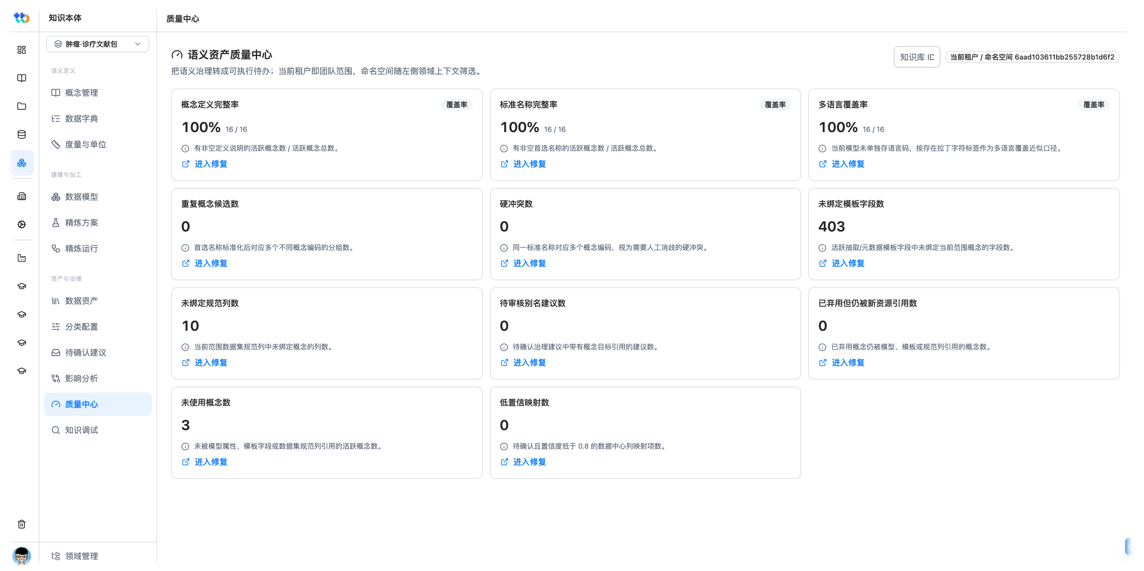The image size is (1144, 571).
Task: Click the value 3 in 未使用概念数
Action: [185, 424]
